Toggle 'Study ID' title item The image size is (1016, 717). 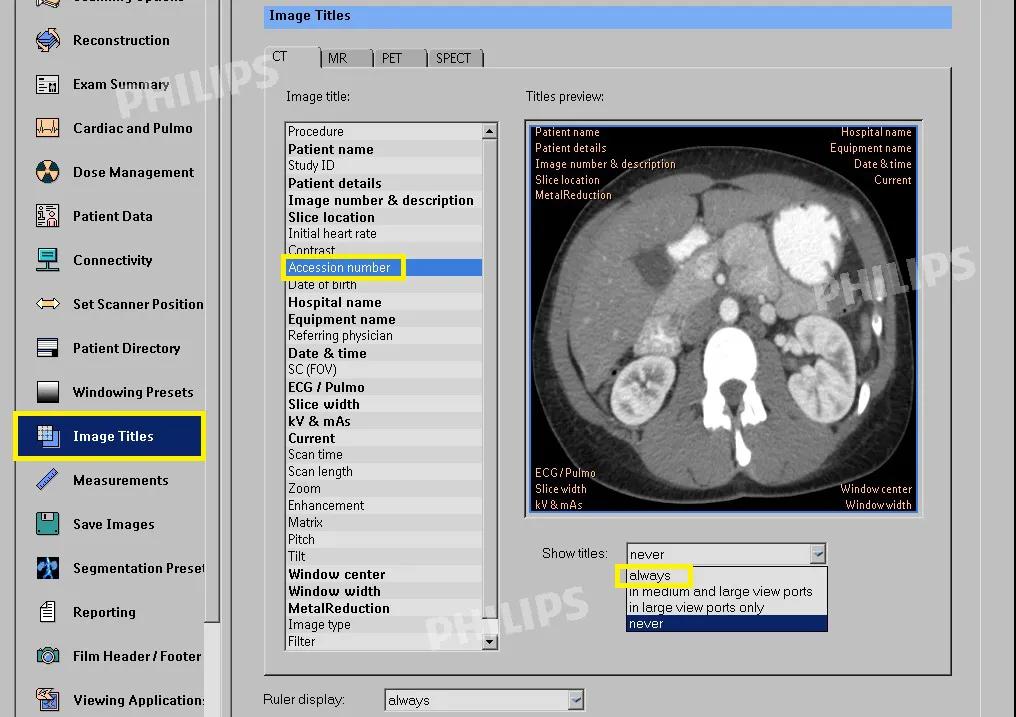[311, 166]
